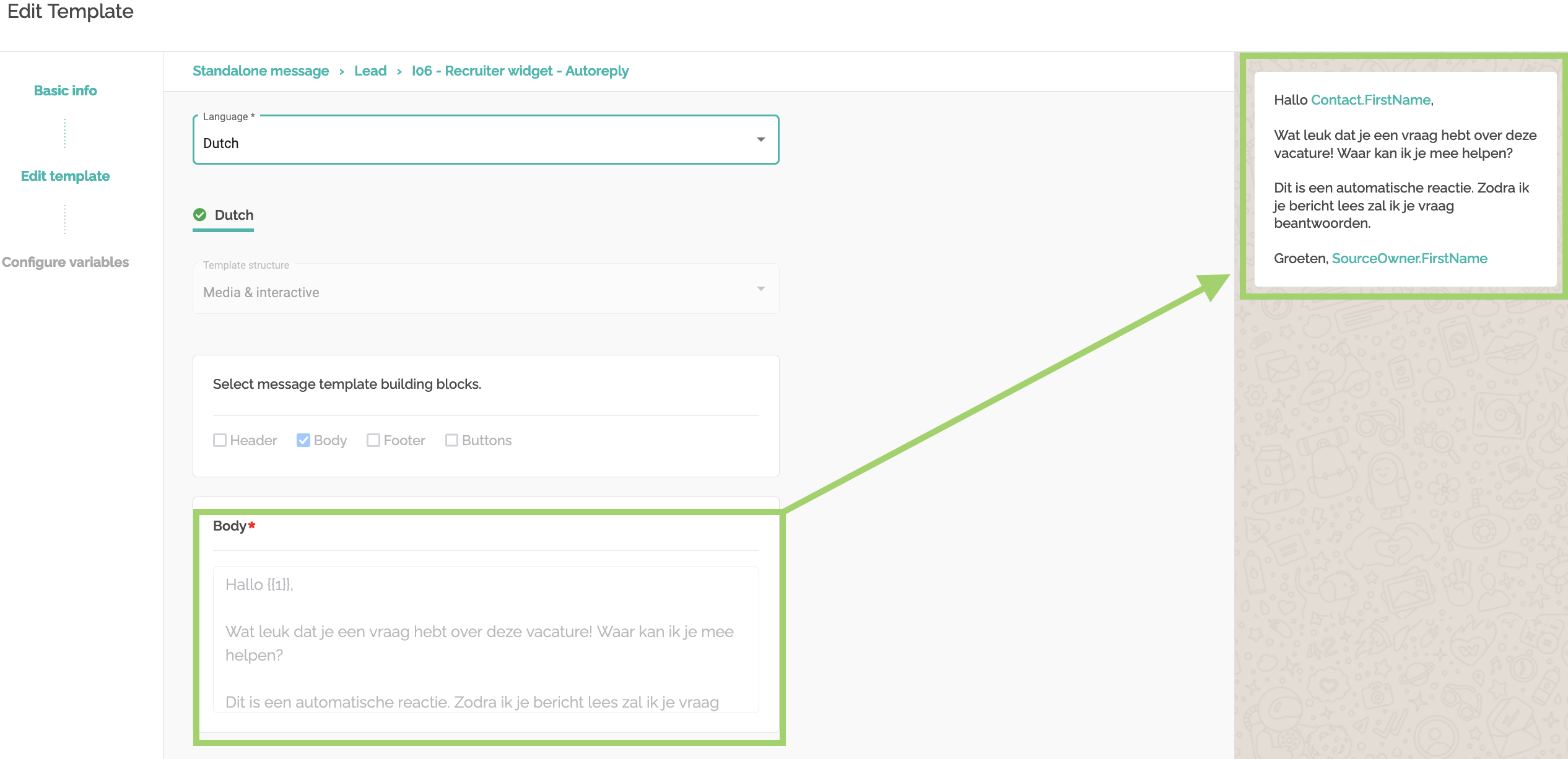This screenshot has width=1568, height=759.
Task: Expand the Template structure dropdown arrow
Action: [x=760, y=289]
